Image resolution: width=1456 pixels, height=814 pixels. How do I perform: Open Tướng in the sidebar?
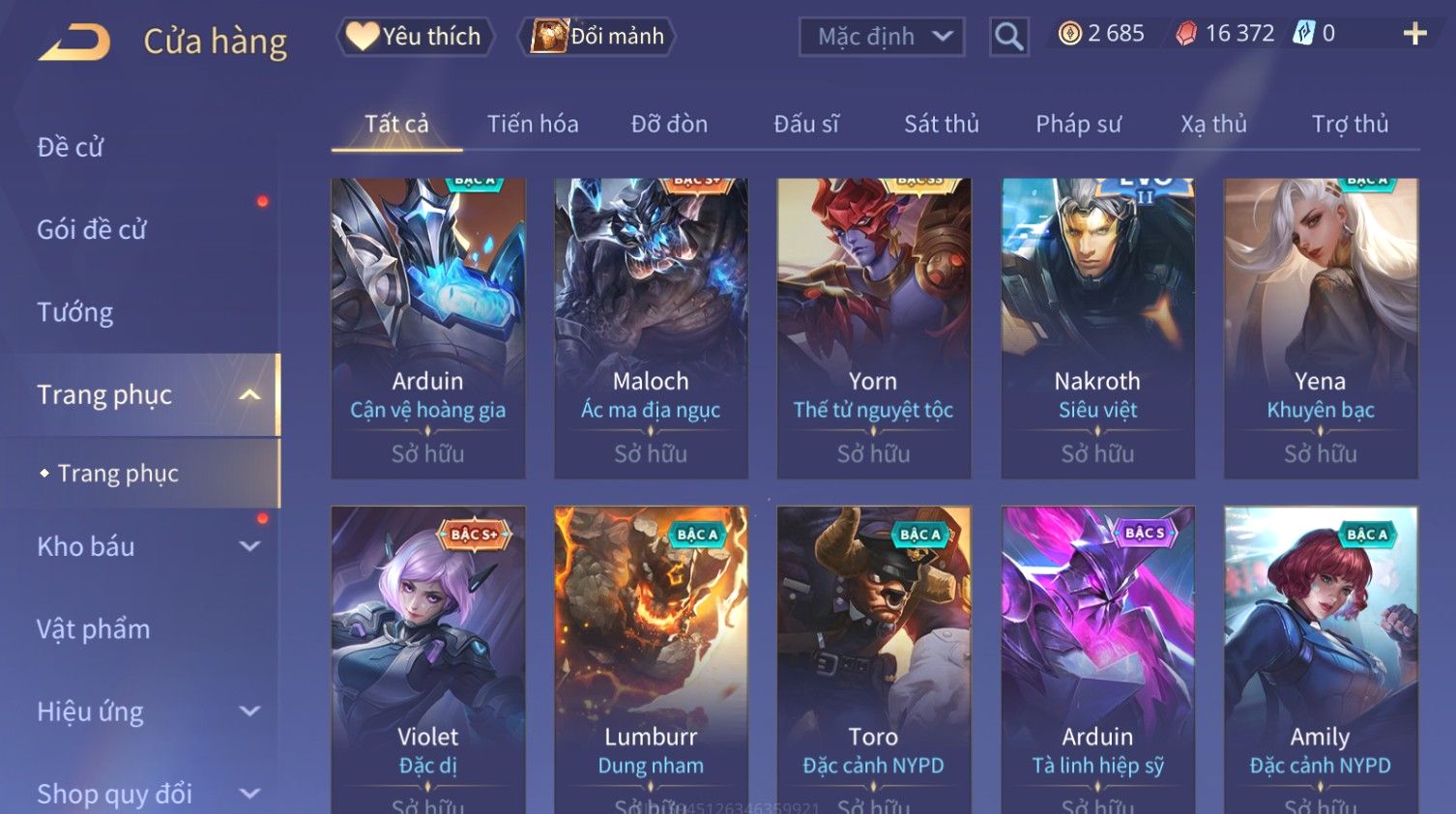click(x=75, y=312)
